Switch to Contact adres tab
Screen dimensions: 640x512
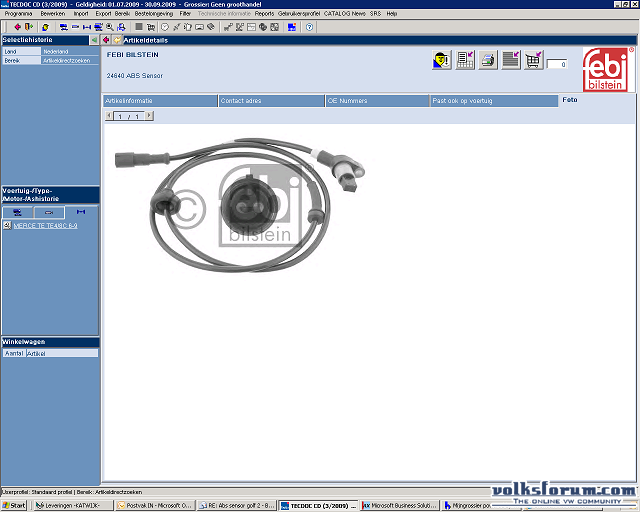click(x=271, y=101)
